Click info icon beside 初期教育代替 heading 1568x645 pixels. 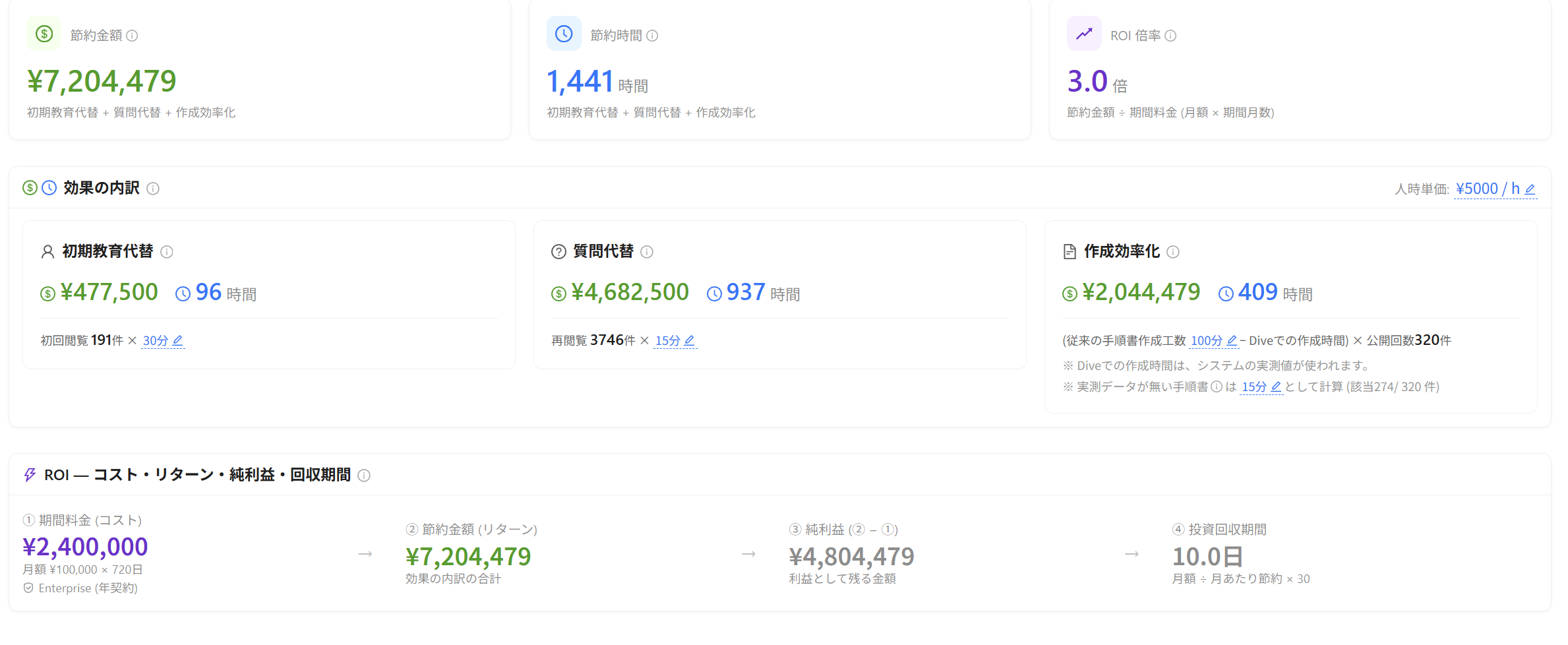click(167, 252)
